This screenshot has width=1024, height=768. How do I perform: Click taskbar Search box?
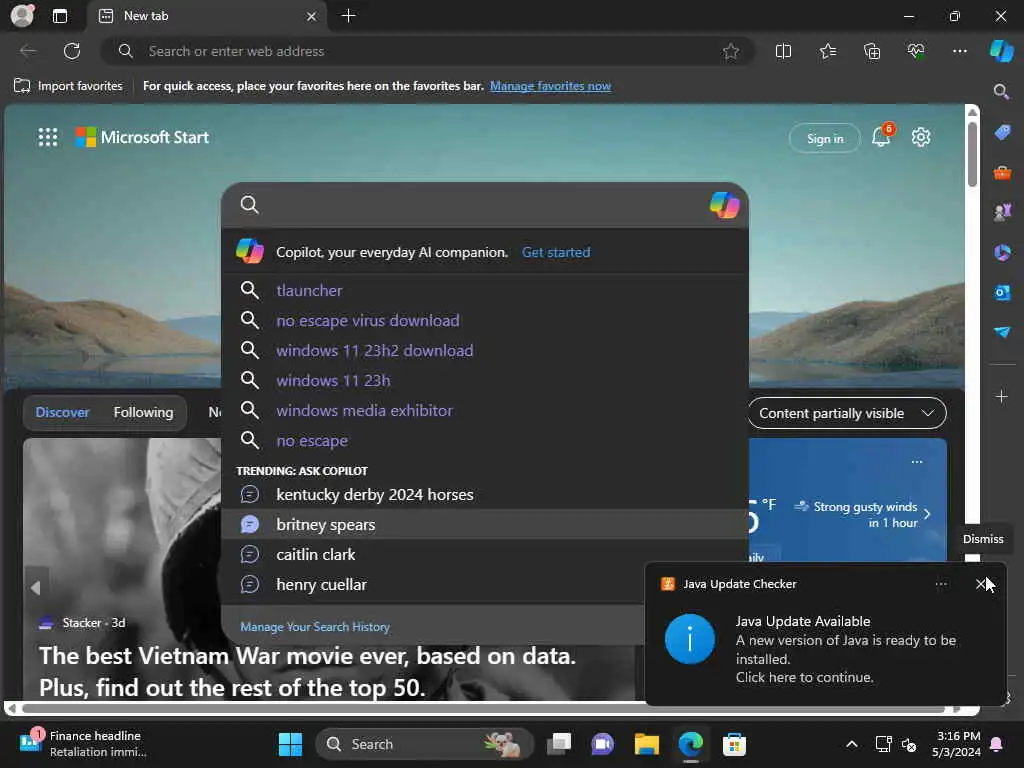[x=424, y=744]
